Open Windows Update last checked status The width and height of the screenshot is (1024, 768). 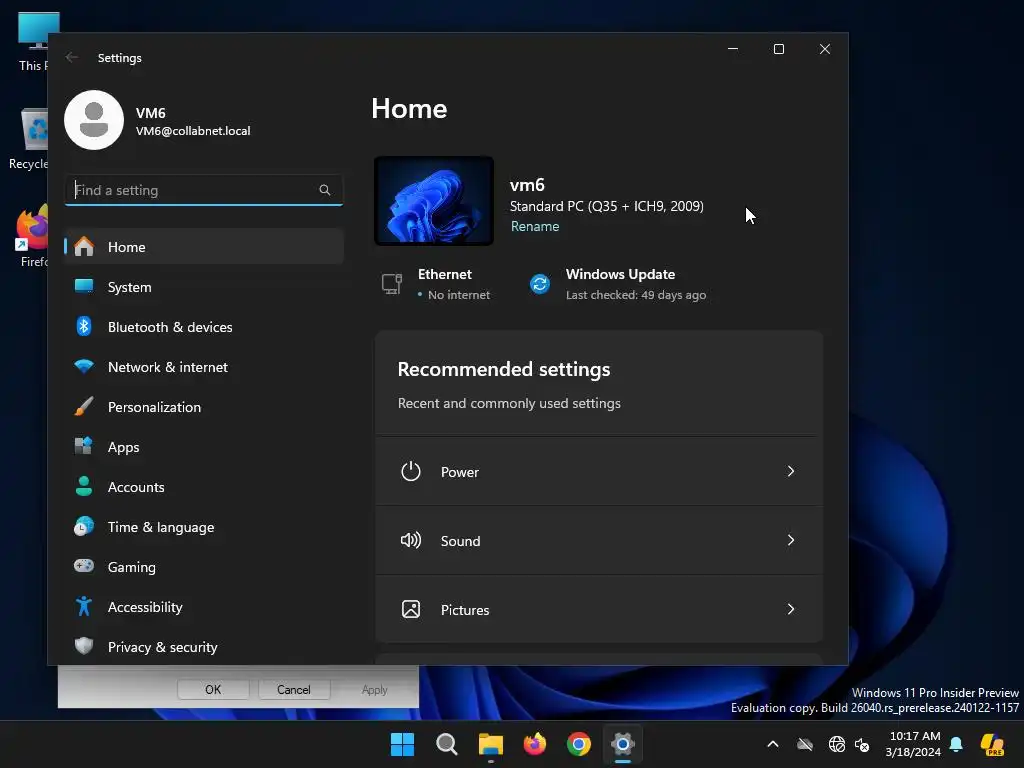(x=635, y=295)
